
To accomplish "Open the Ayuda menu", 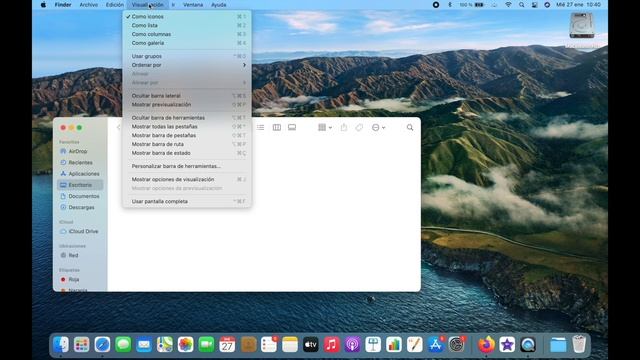I will pyautogui.click(x=218, y=5).
